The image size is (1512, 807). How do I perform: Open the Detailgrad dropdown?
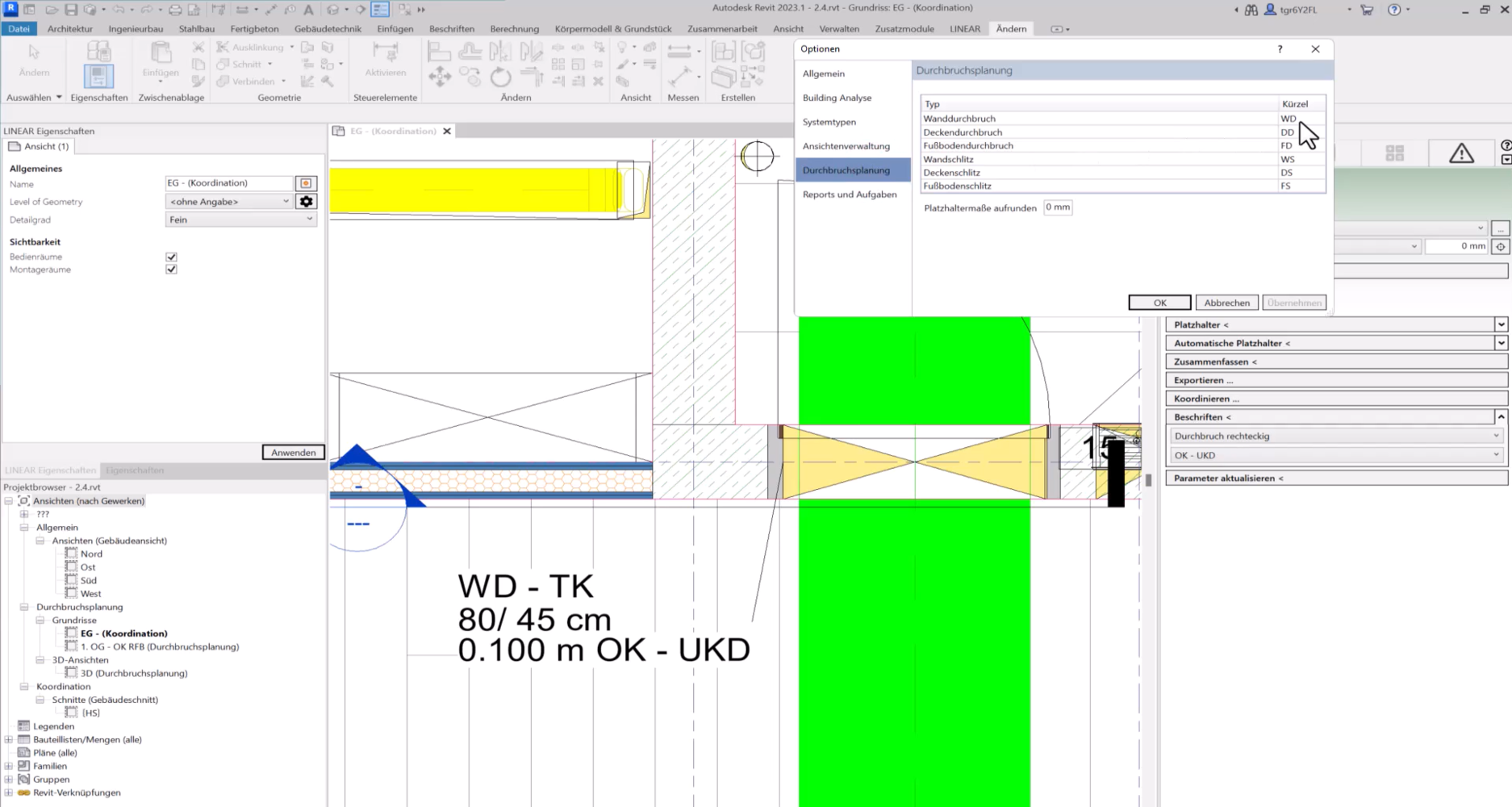coord(240,220)
